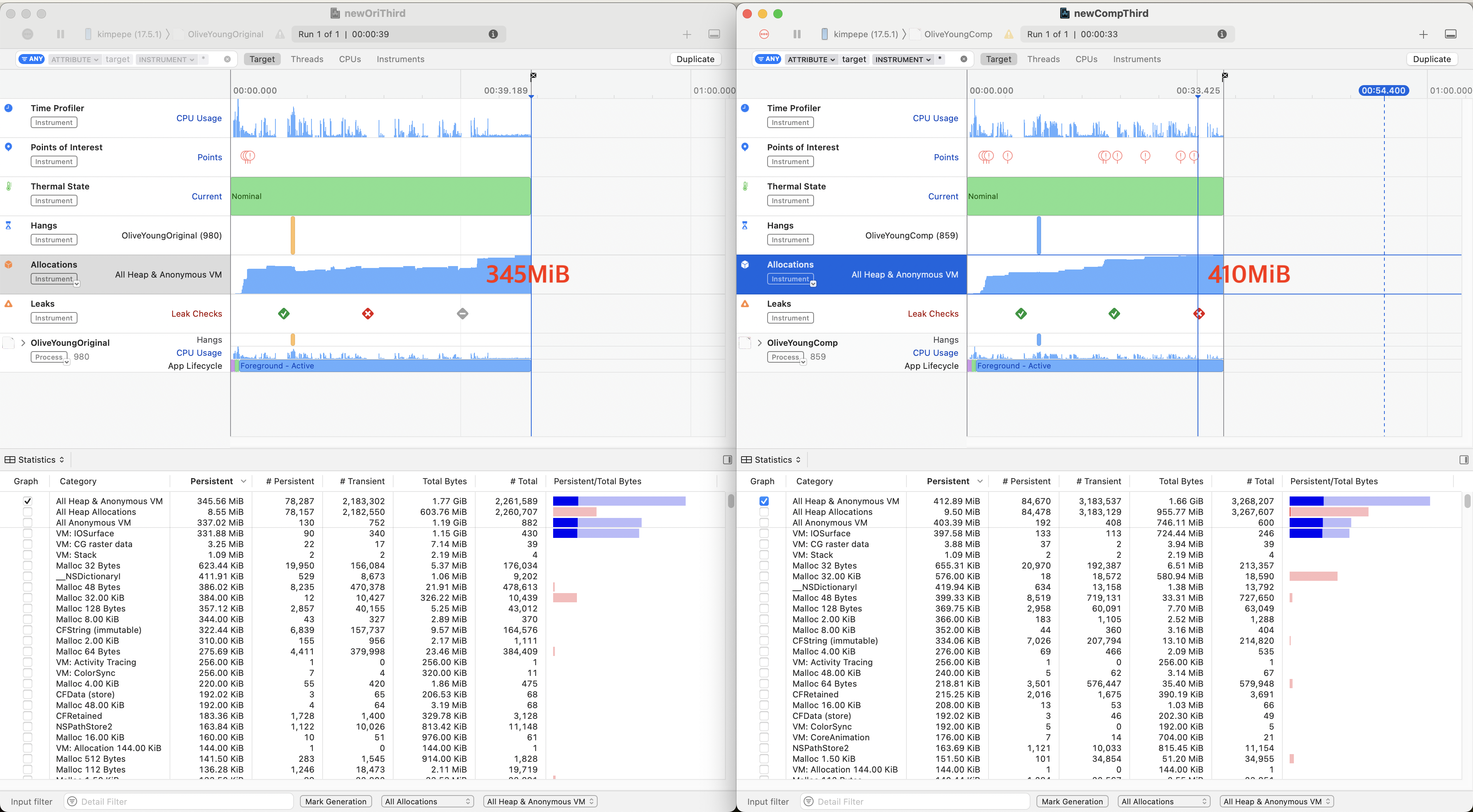The image size is (1473, 812).
Task: Toggle detail pane icon in newOriThird toolbar
Action: click(x=714, y=34)
